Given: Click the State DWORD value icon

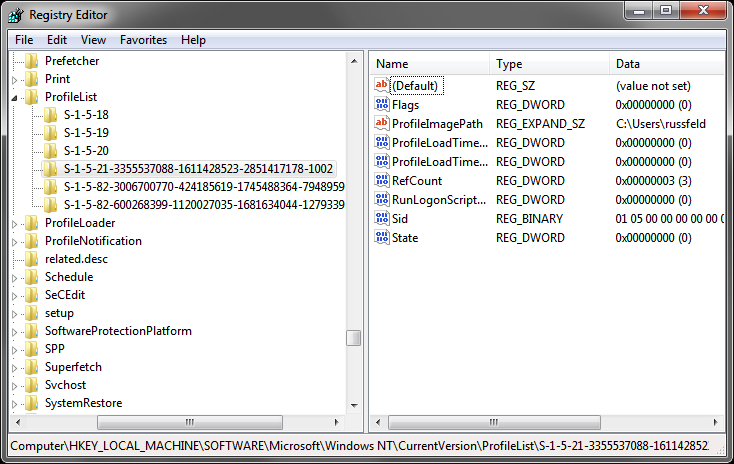Looking at the screenshot, I should [381, 238].
